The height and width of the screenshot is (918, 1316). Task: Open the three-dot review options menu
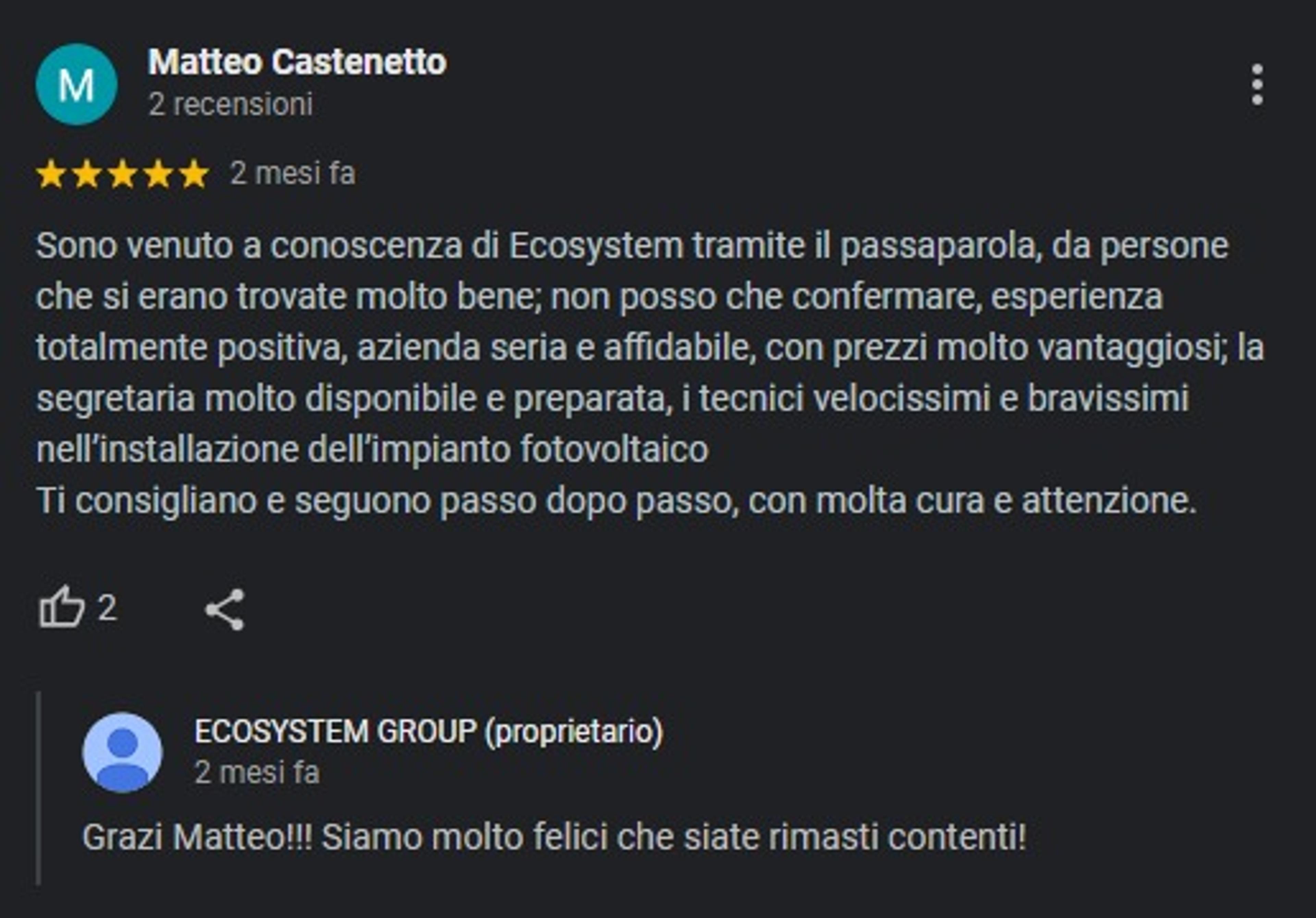(1257, 85)
